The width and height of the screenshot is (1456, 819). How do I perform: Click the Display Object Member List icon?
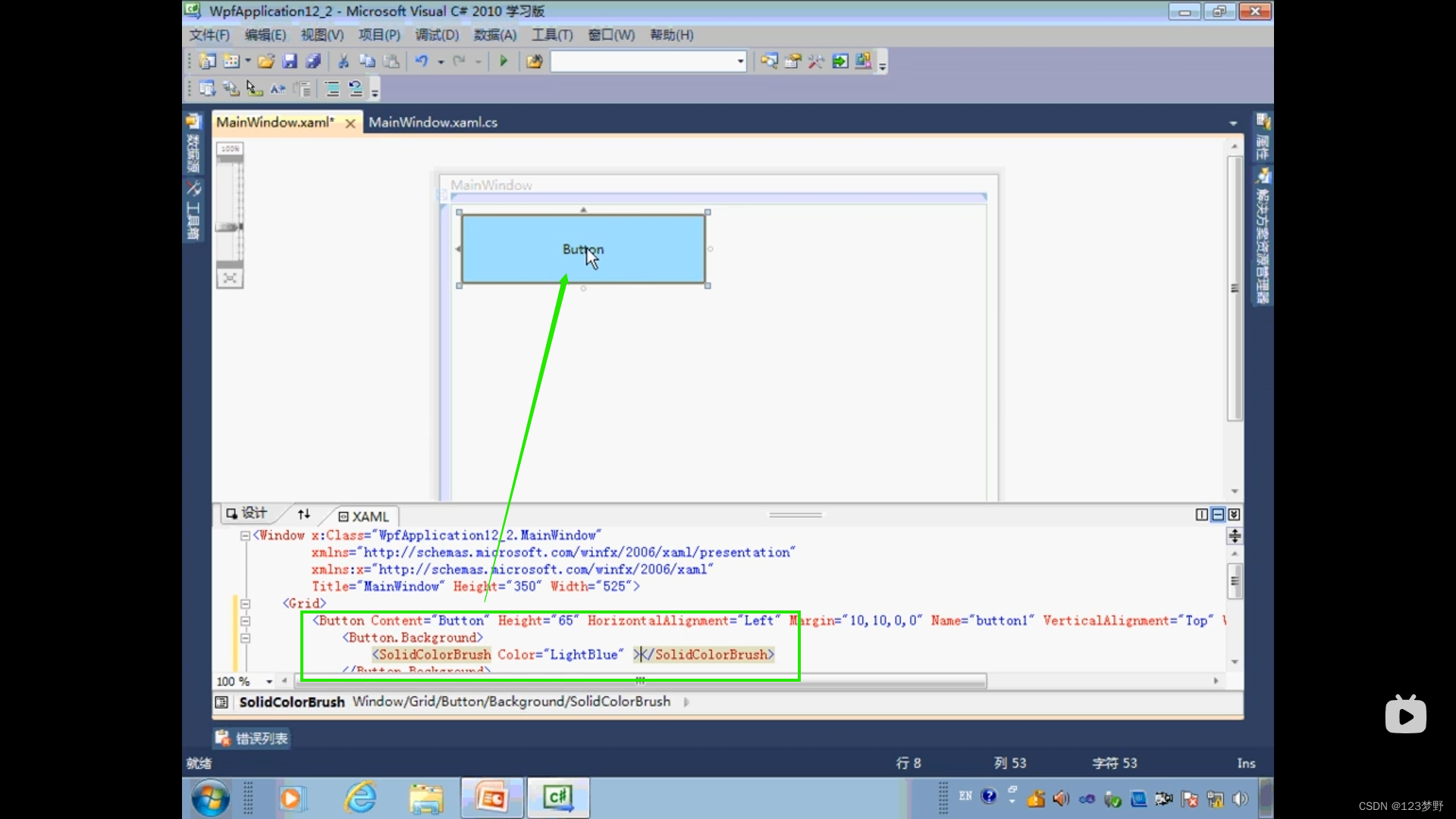click(x=207, y=89)
